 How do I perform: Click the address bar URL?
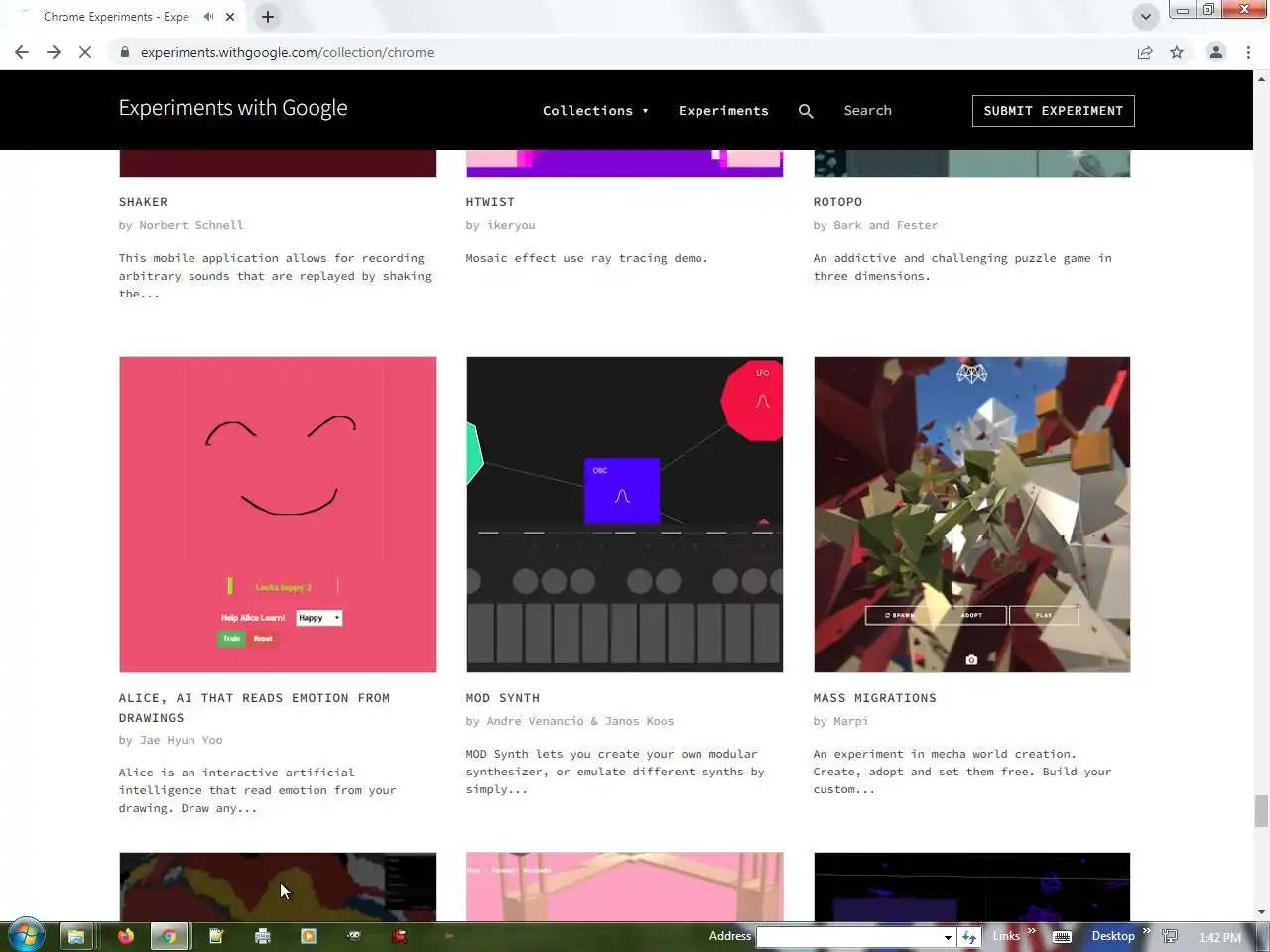tap(287, 52)
